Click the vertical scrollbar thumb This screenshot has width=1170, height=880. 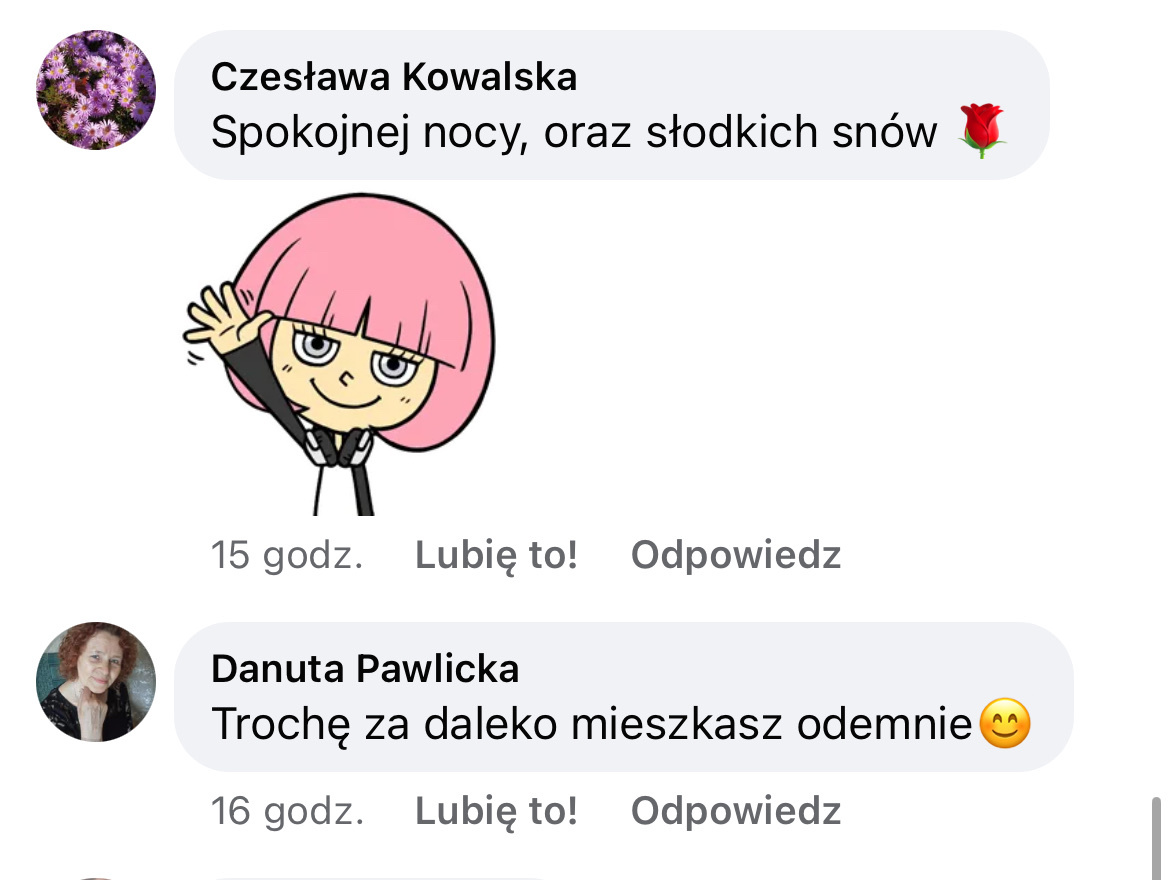1157,838
